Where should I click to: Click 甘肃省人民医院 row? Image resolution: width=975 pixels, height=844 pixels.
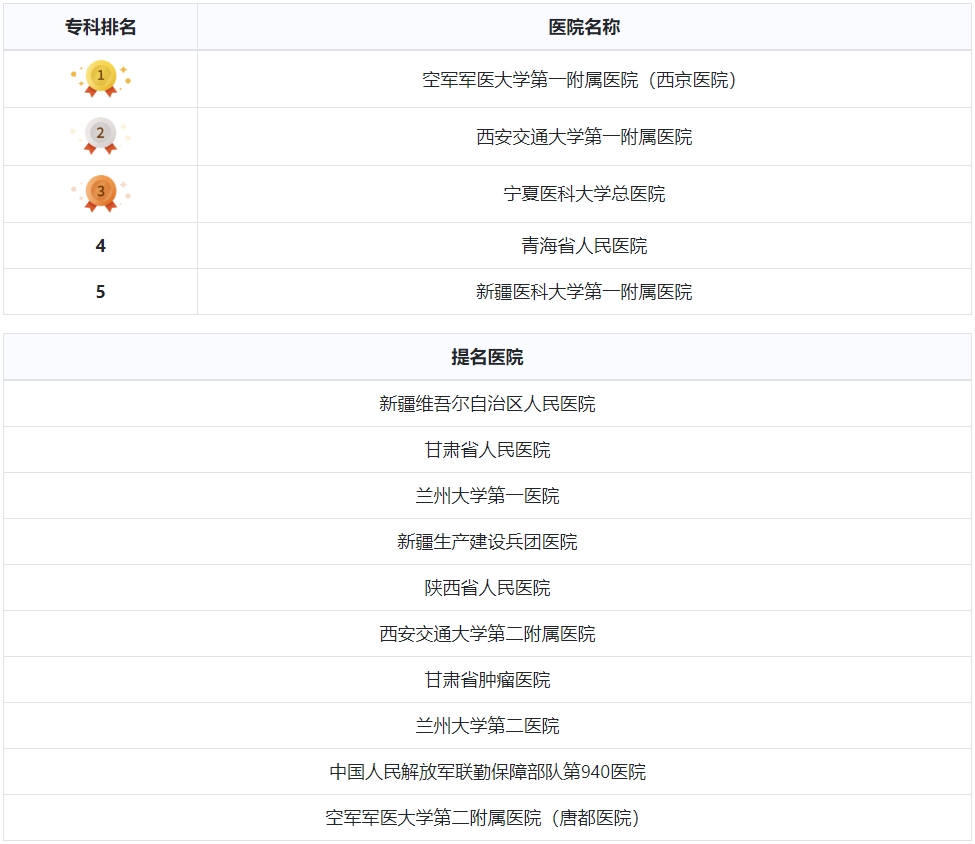point(488,450)
